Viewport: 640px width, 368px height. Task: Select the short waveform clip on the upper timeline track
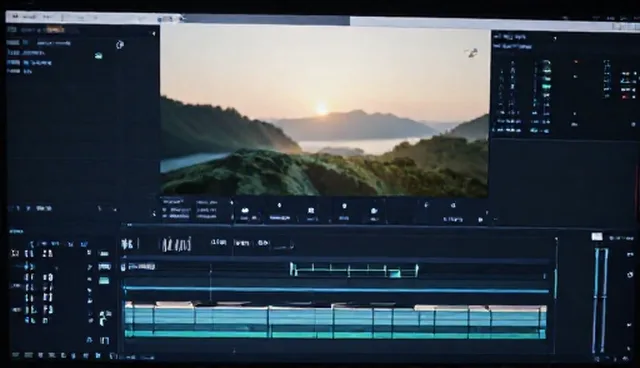[354, 270]
